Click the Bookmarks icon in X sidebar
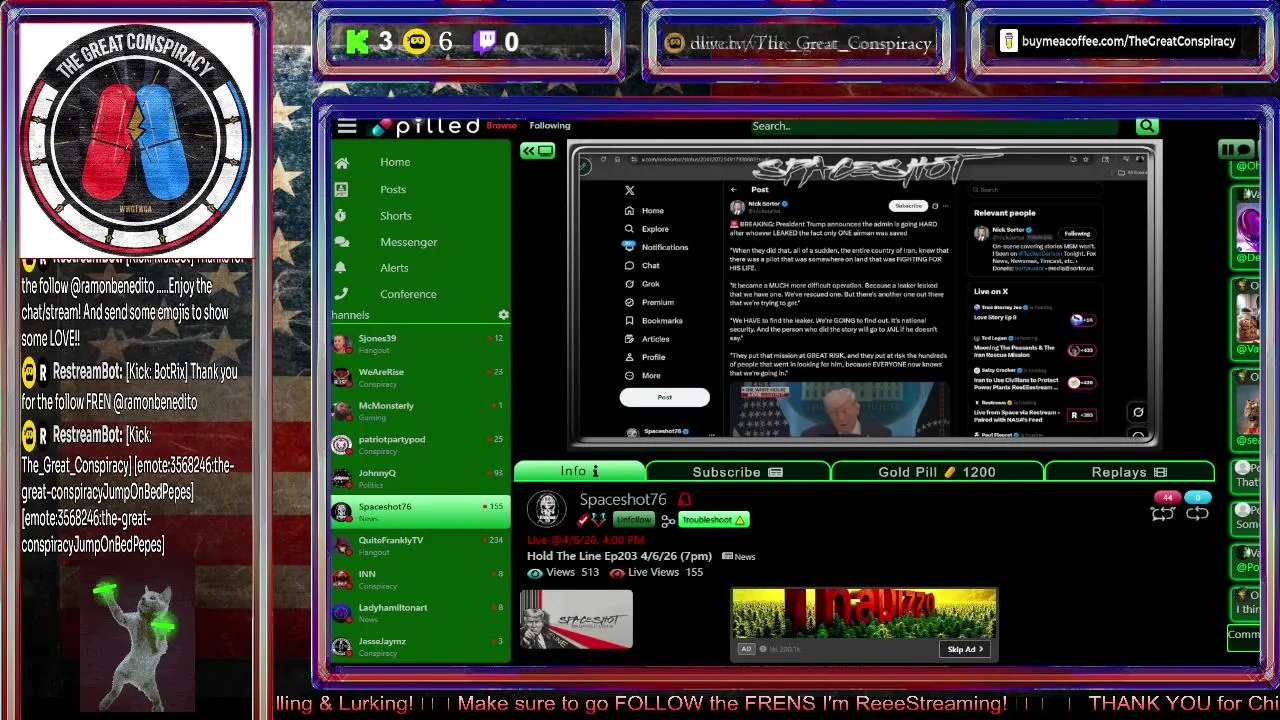The width and height of the screenshot is (1280, 720). pos(629,321)
